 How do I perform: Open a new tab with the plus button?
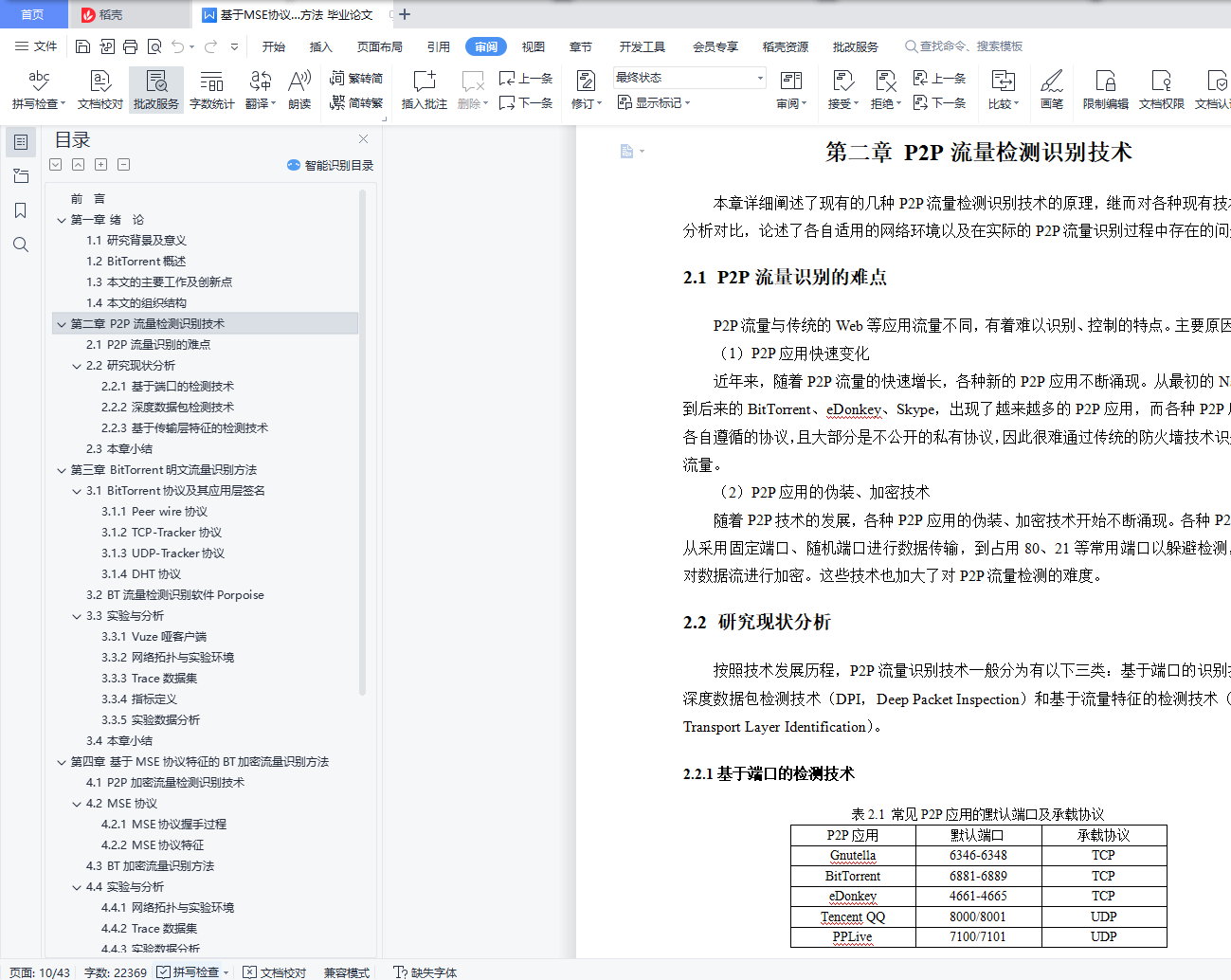tap(405, 14)
